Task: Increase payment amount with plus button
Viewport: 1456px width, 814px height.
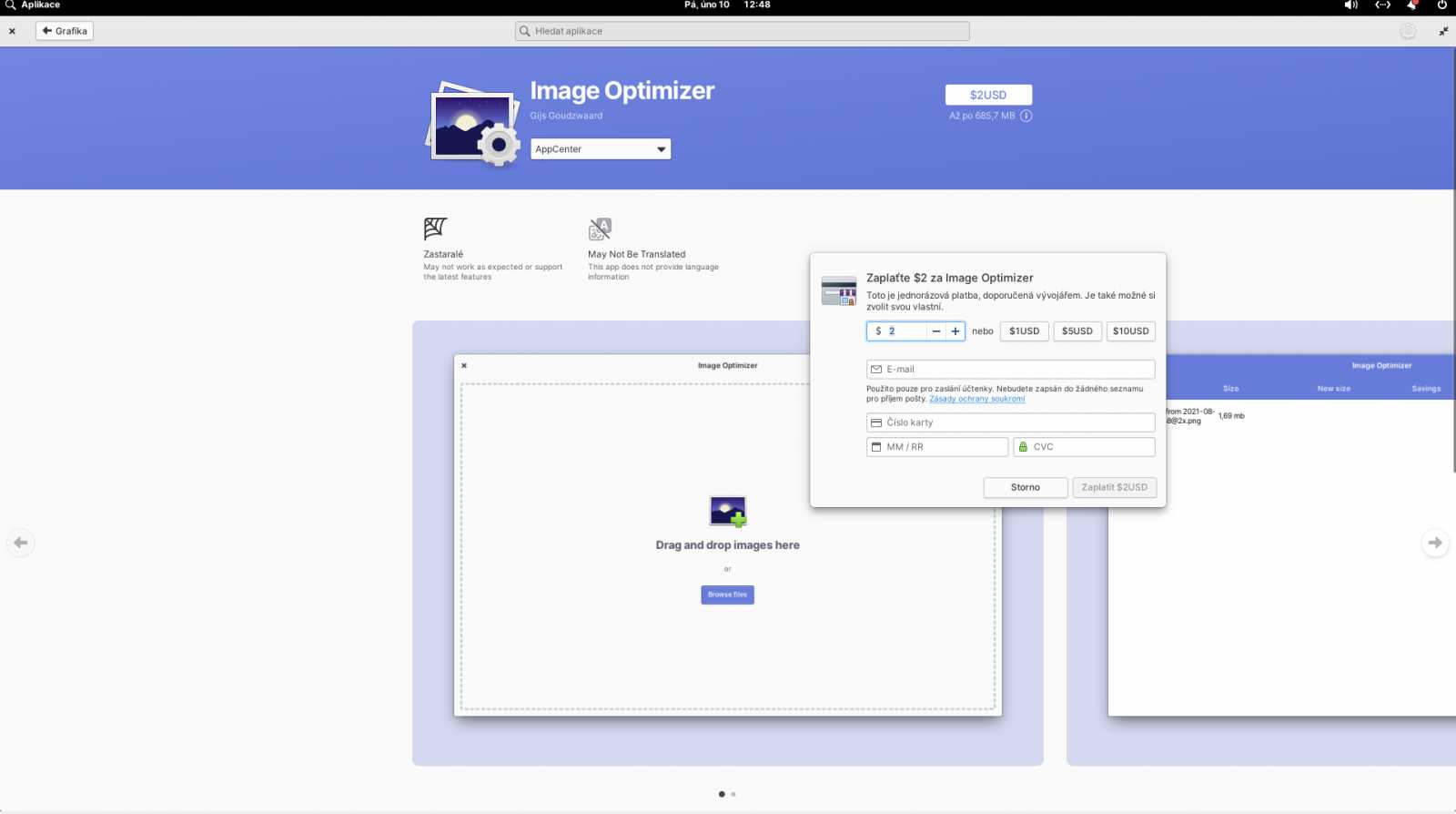Action: 955,331
